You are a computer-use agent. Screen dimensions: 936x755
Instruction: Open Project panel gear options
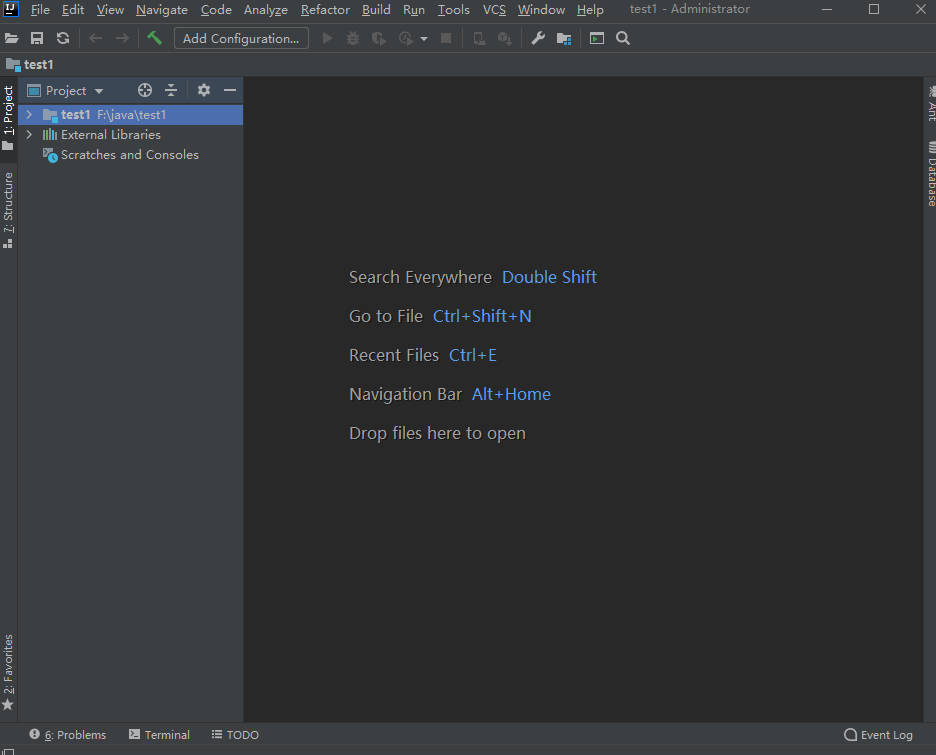204,90
